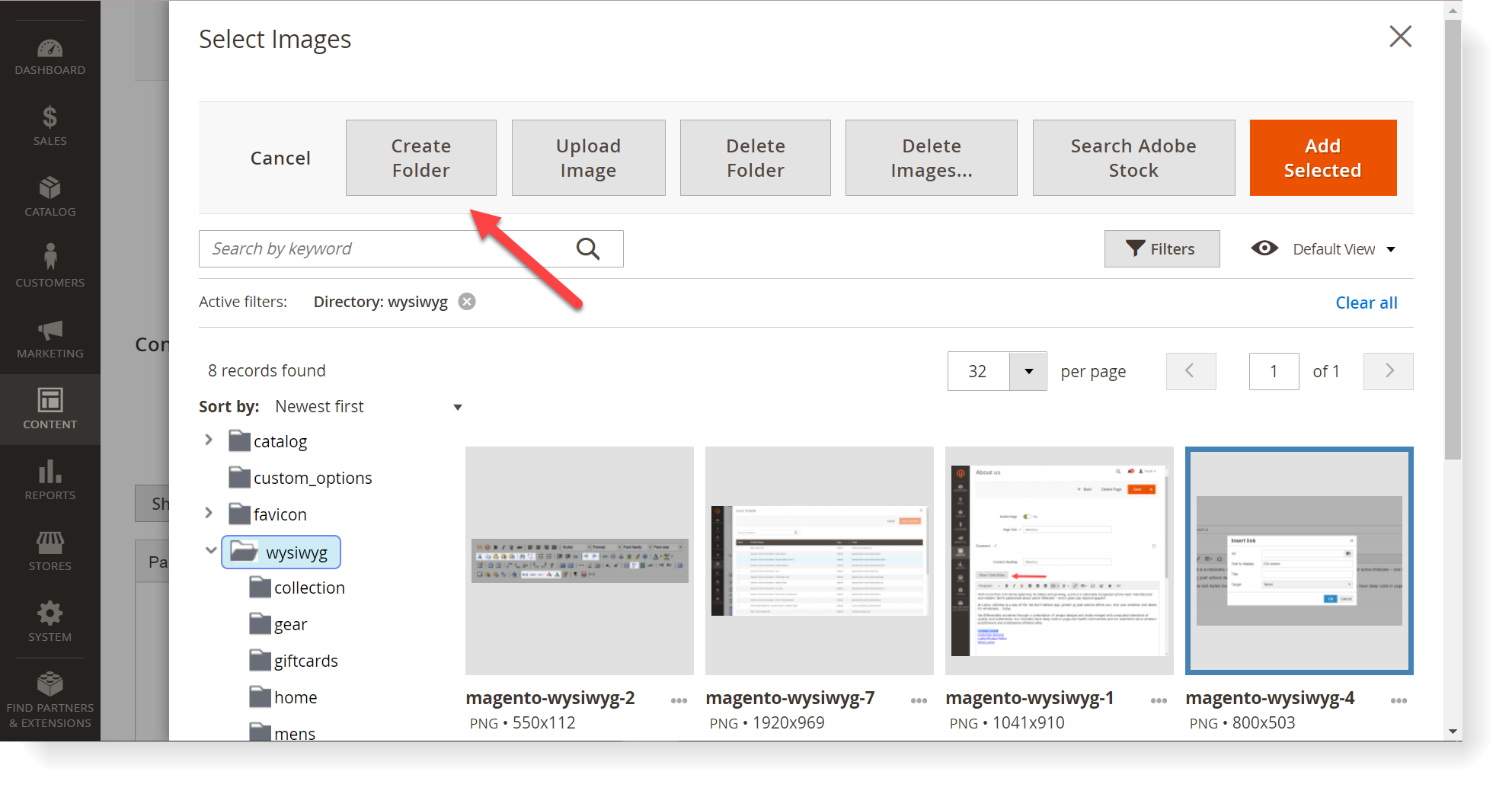The image size is (1512, 791).
Task: Open the Customers sidebar section
Action: coord(50,267)
